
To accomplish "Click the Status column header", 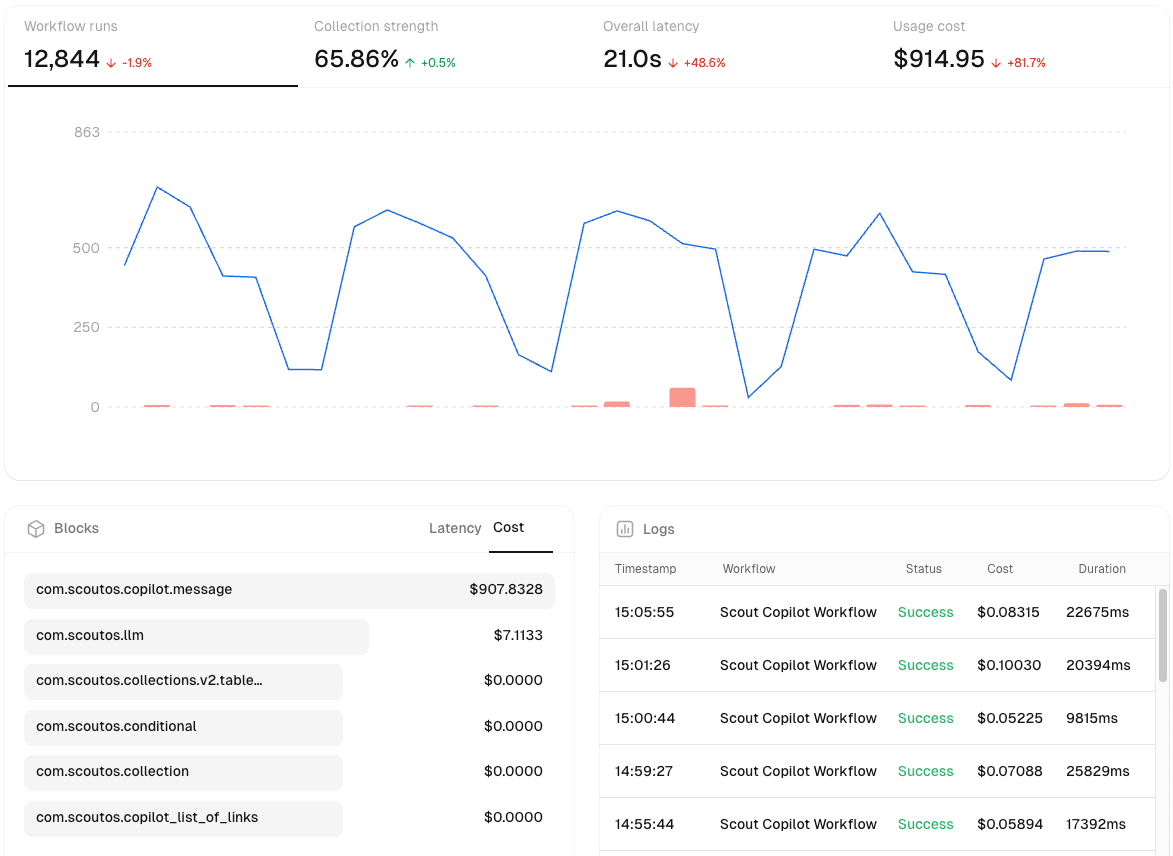I will (924, 569).
